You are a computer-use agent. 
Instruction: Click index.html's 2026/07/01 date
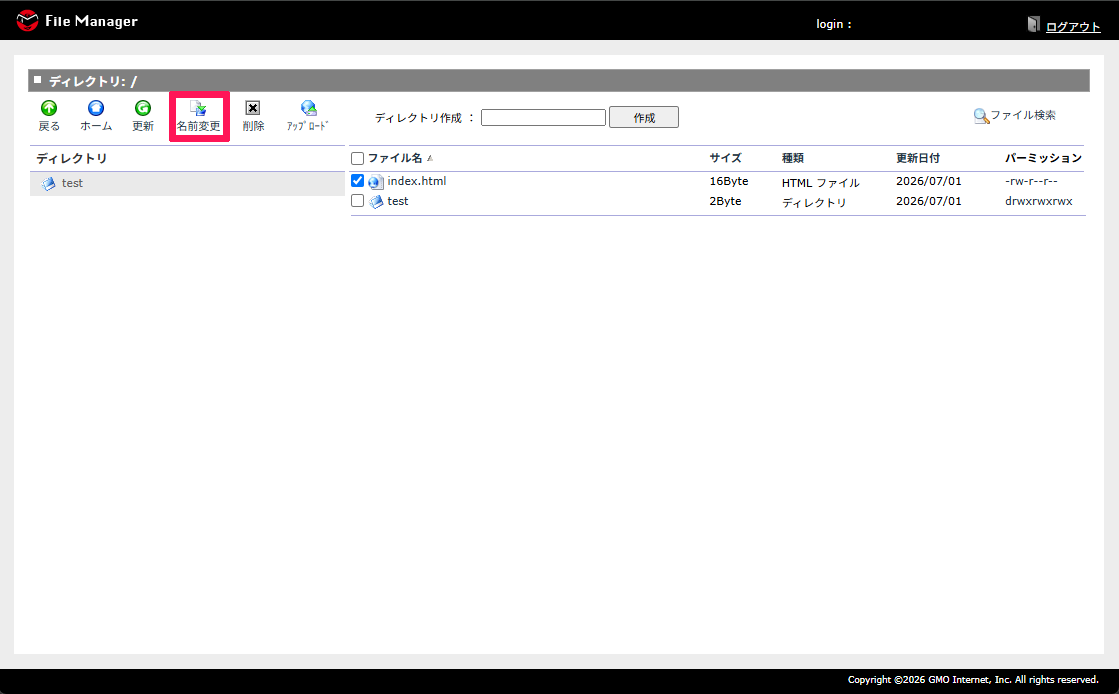click(928, 181)
